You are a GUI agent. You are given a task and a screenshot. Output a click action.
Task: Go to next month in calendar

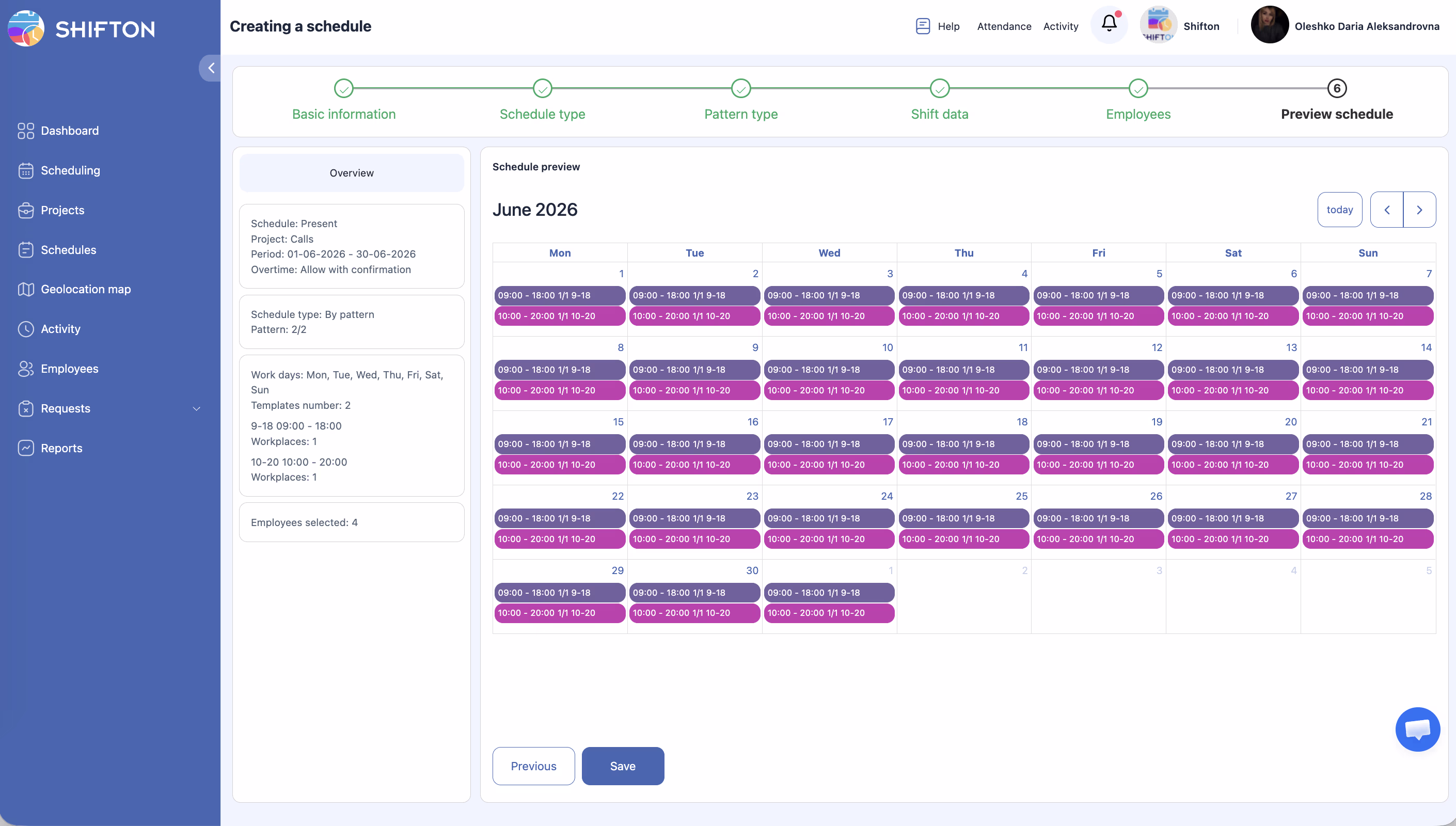[x=1419, y=210]
